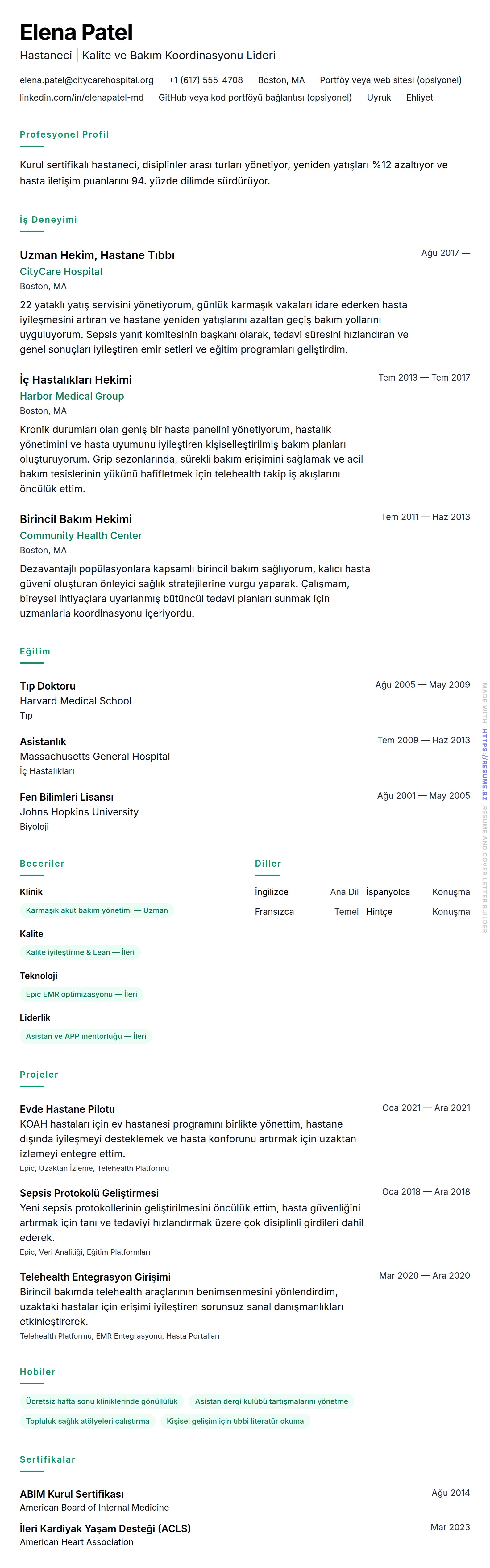Click the CityCare Hospital employer name

[x=61, y=272]
